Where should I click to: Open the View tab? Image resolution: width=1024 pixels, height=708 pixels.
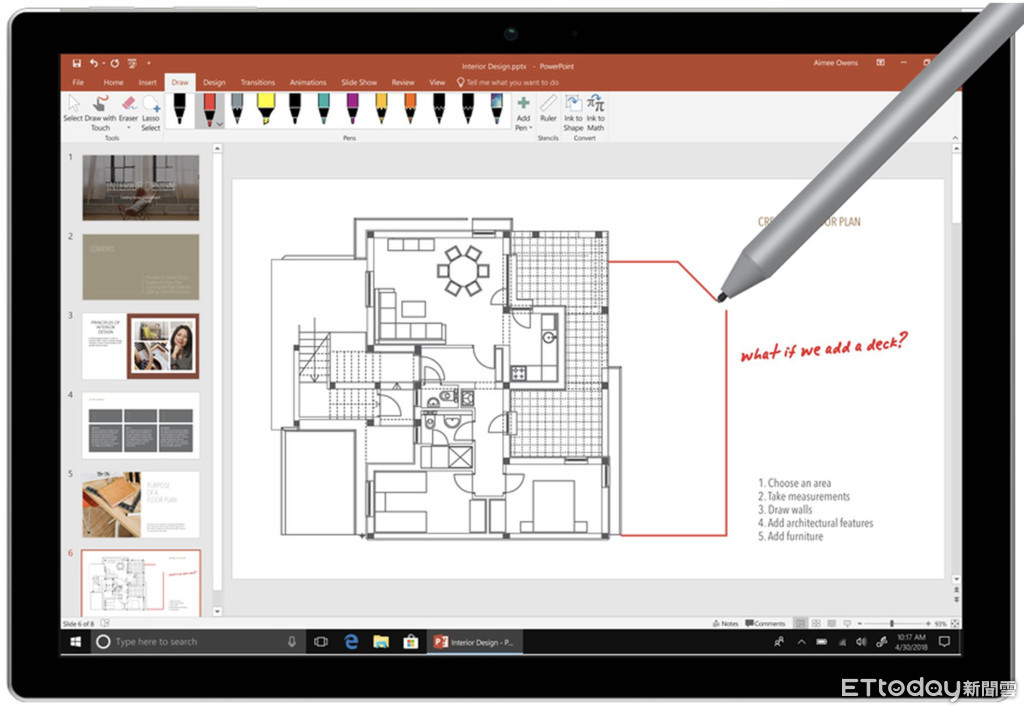437,82
